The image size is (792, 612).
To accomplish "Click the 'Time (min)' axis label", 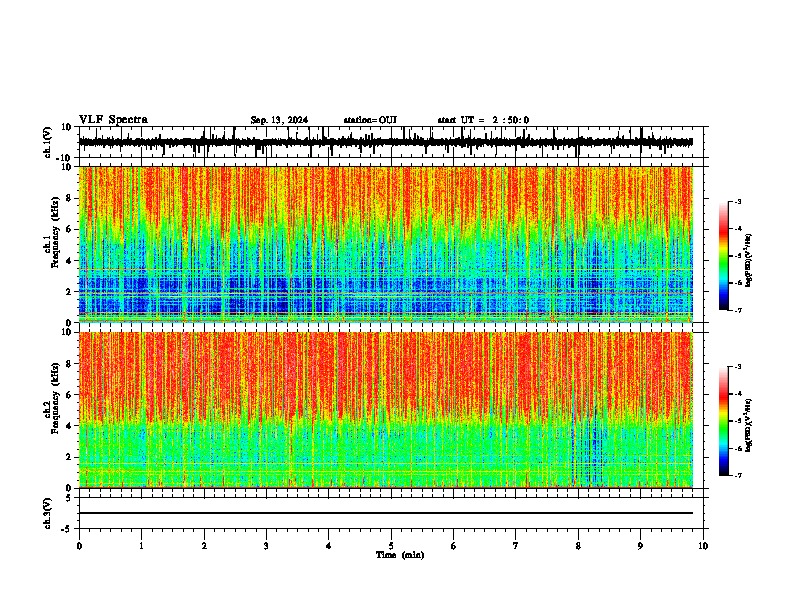I will (400, 555).
